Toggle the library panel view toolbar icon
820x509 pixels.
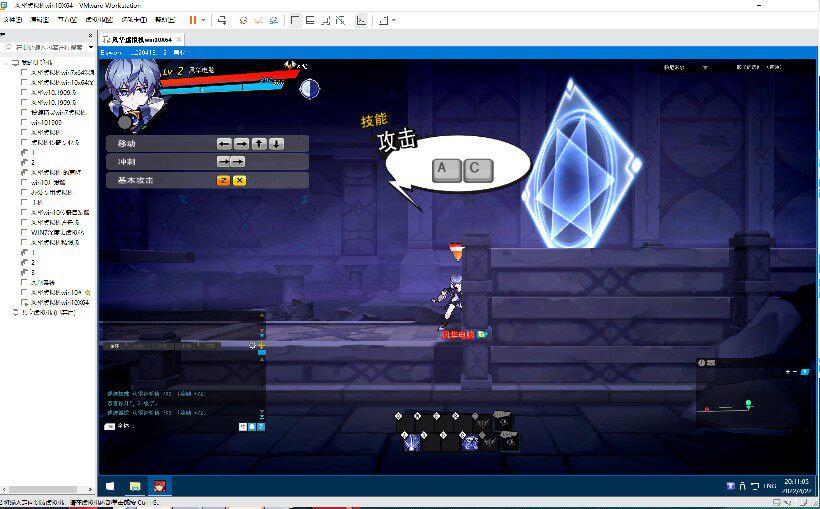[x=295, y=20]
